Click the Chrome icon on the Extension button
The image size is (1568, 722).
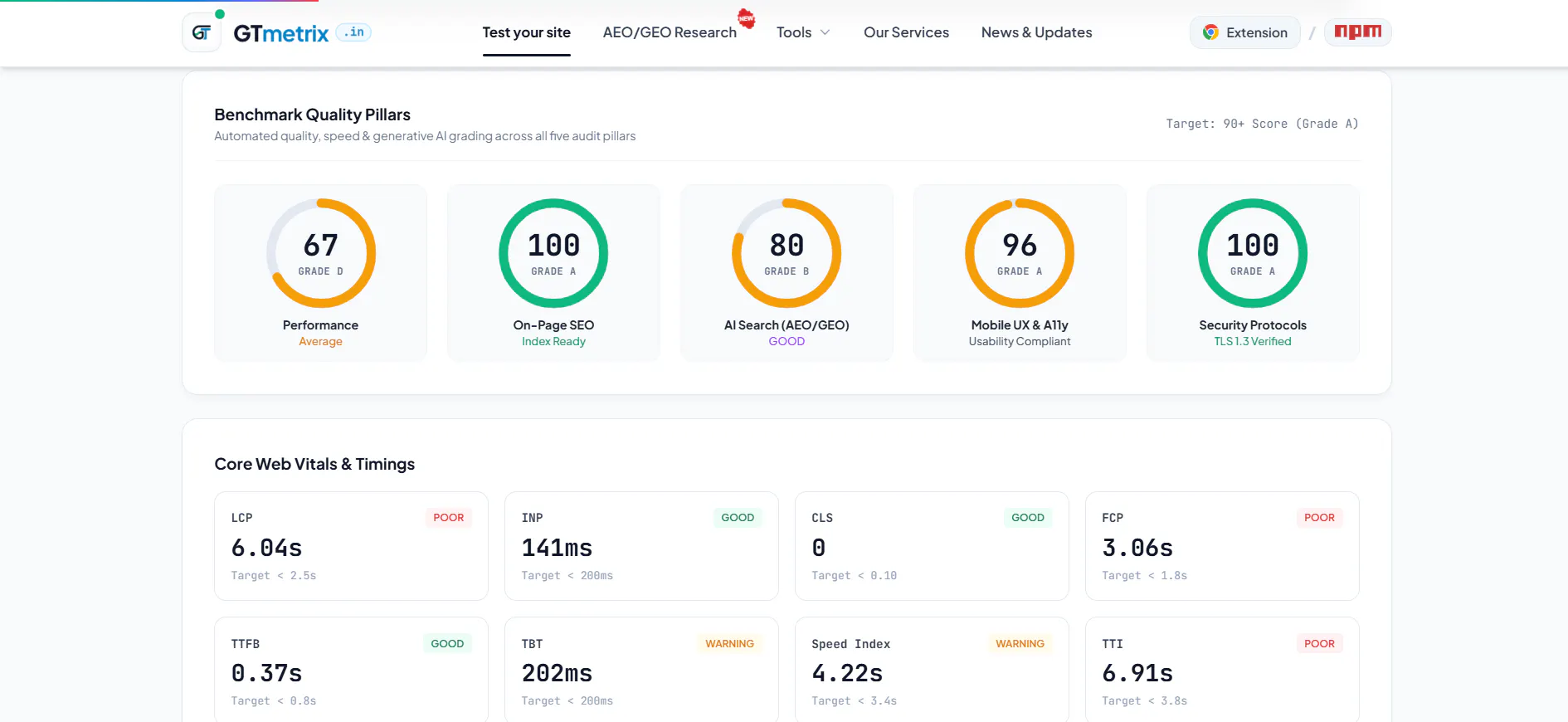[x=1210, y=32]
